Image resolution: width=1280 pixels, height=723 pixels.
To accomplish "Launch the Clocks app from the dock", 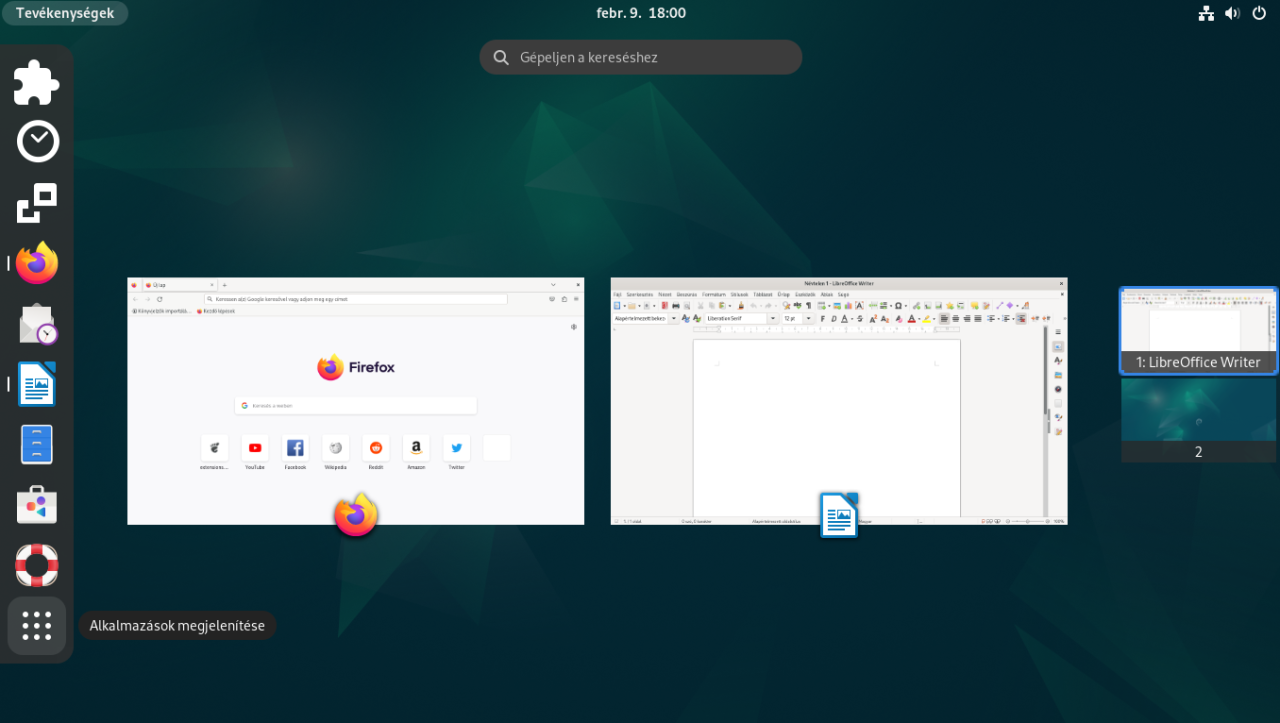I will pos(37,142).
